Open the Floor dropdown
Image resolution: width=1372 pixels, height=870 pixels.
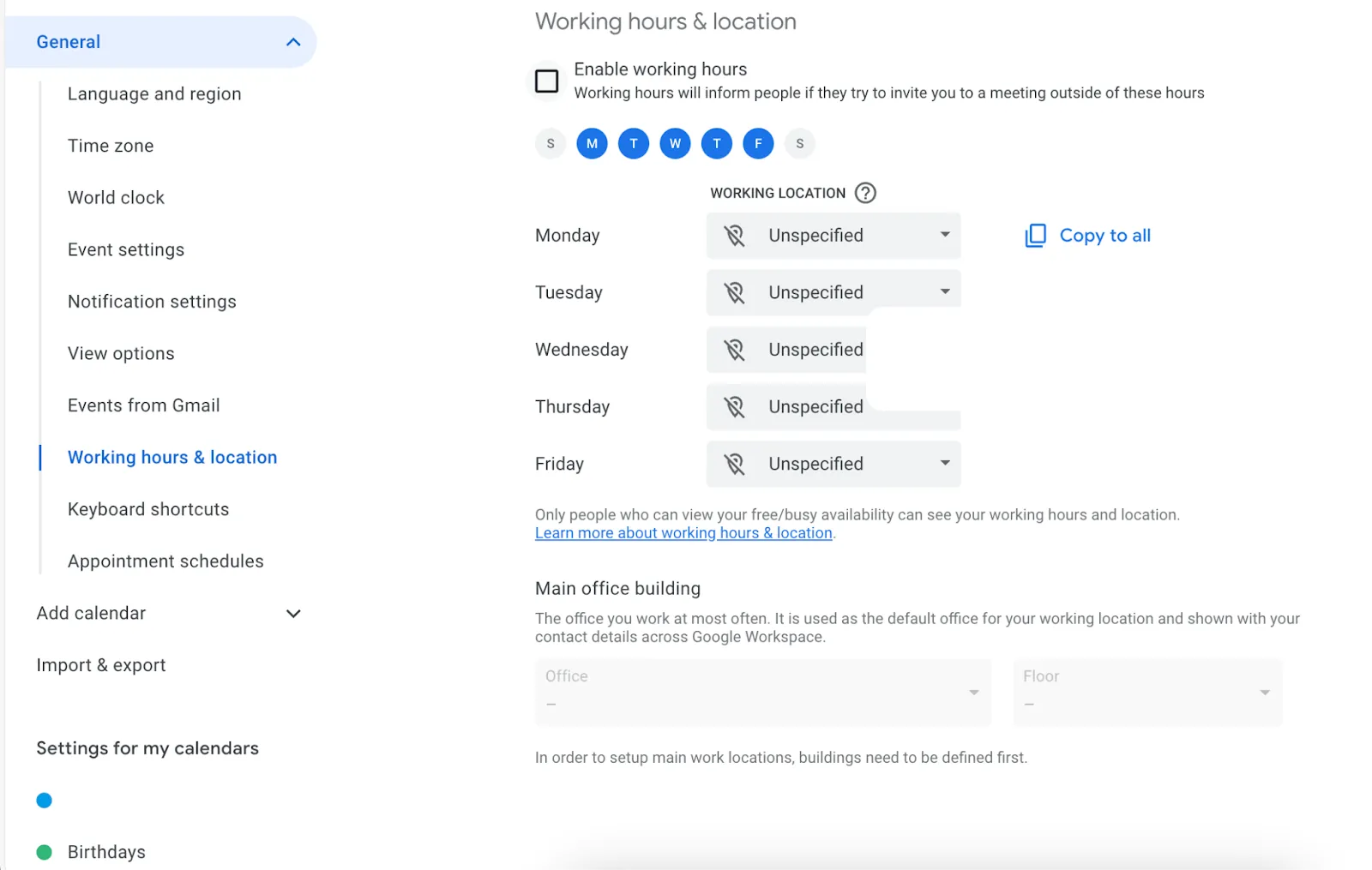click(1147, 693)
